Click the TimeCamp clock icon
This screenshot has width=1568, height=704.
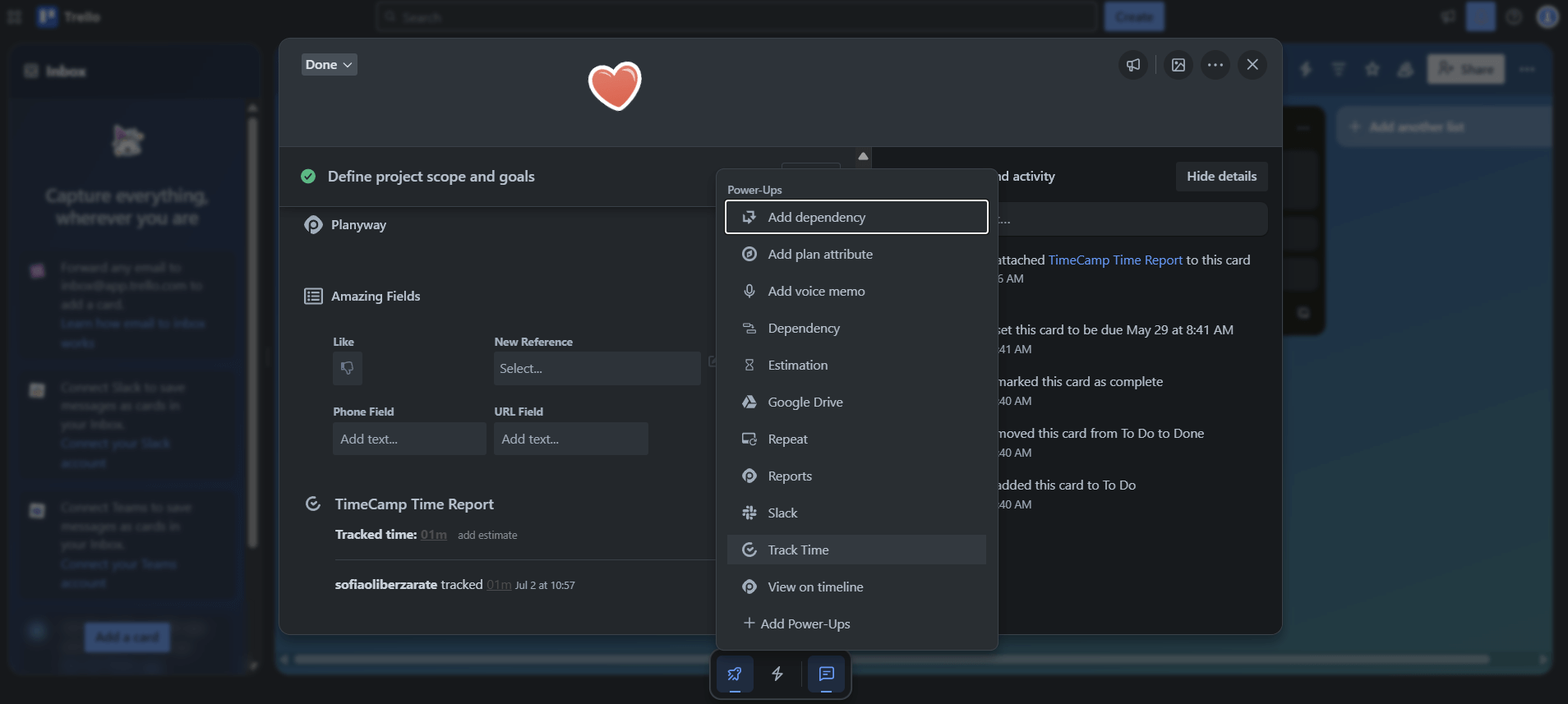(313, 504)
